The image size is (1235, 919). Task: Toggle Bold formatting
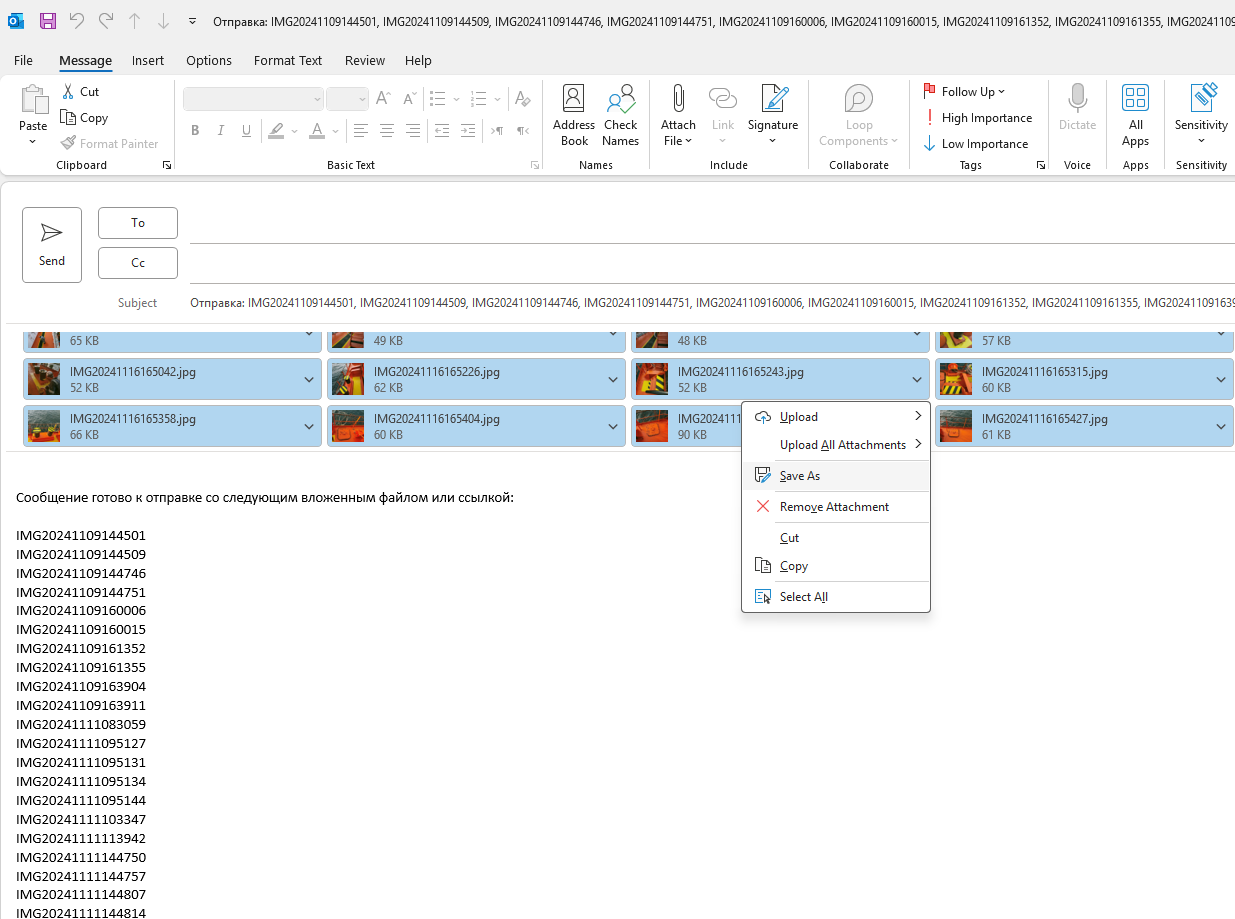(x=195, y=130)
